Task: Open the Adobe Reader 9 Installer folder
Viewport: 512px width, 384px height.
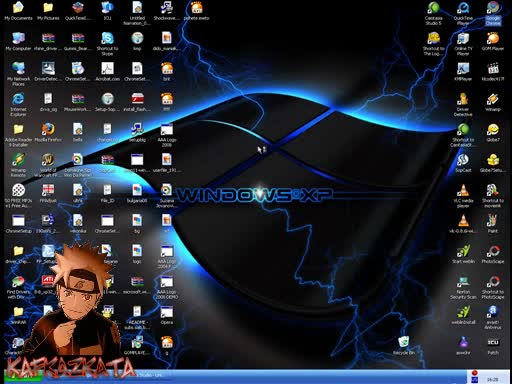Action: 18,135
